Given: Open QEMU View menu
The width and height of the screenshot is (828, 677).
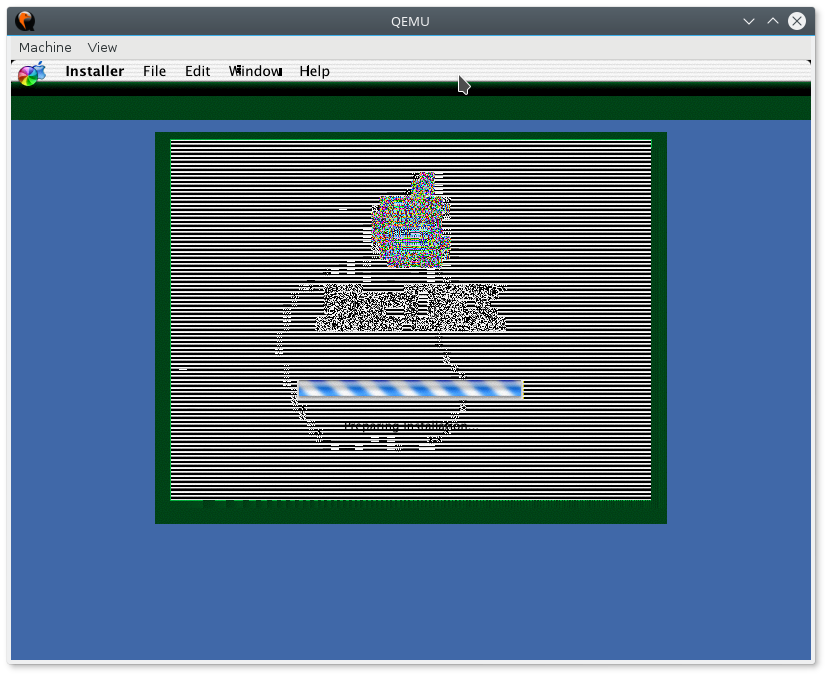Looking at the screenshot, I should [x=102, y=48].
